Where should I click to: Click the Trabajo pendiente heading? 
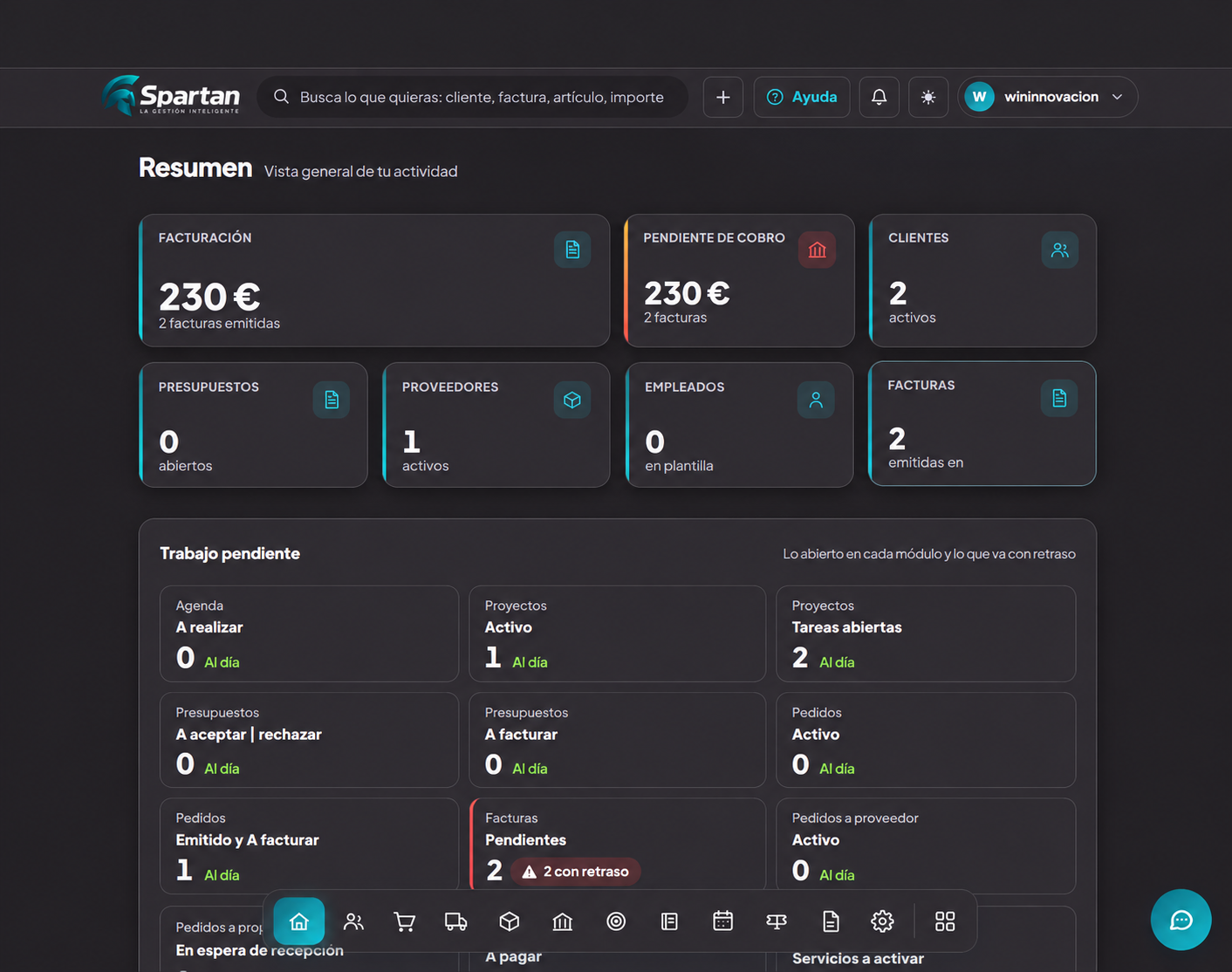coord(229,553)
